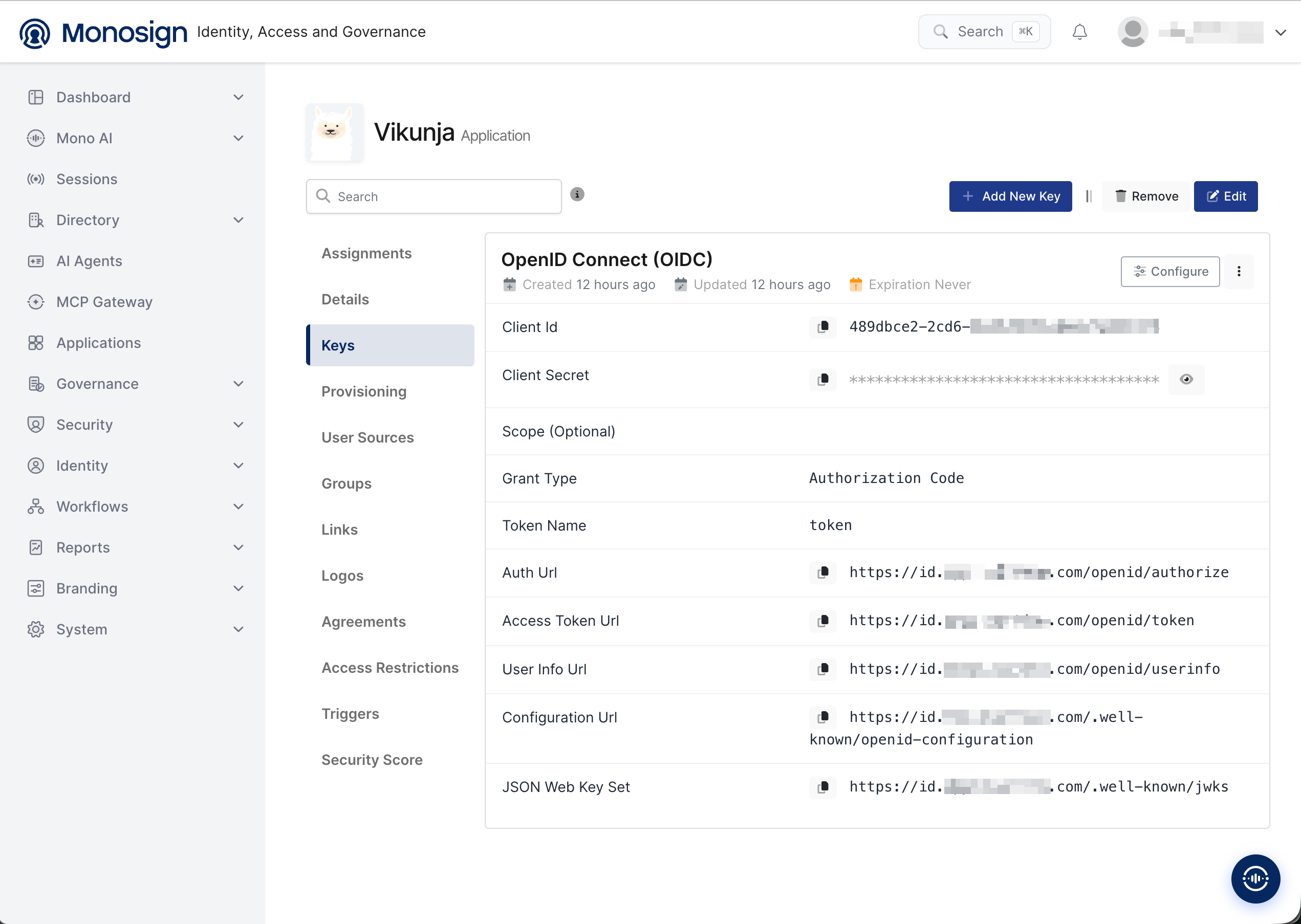Open the Security Score tab

pos(391,760)
